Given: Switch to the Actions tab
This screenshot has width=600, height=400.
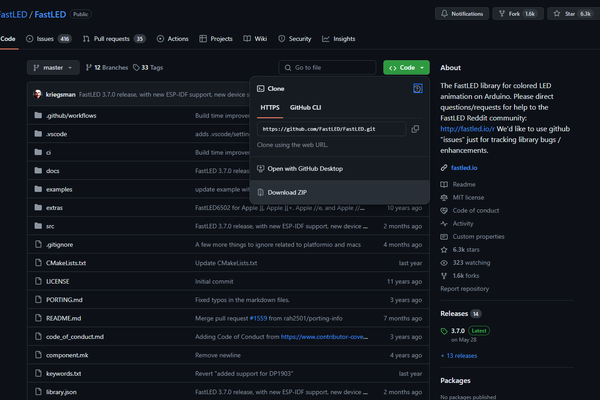Looking at the screenshot, I should coord(173,39).
